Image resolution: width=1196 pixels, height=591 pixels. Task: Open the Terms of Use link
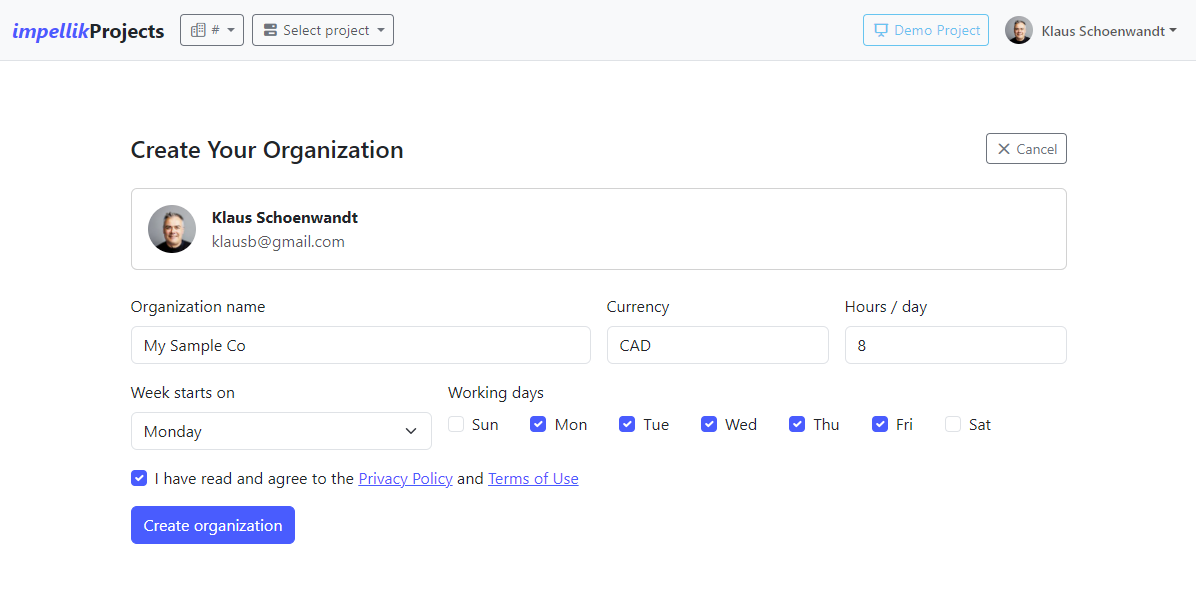(x=533, y=479)
